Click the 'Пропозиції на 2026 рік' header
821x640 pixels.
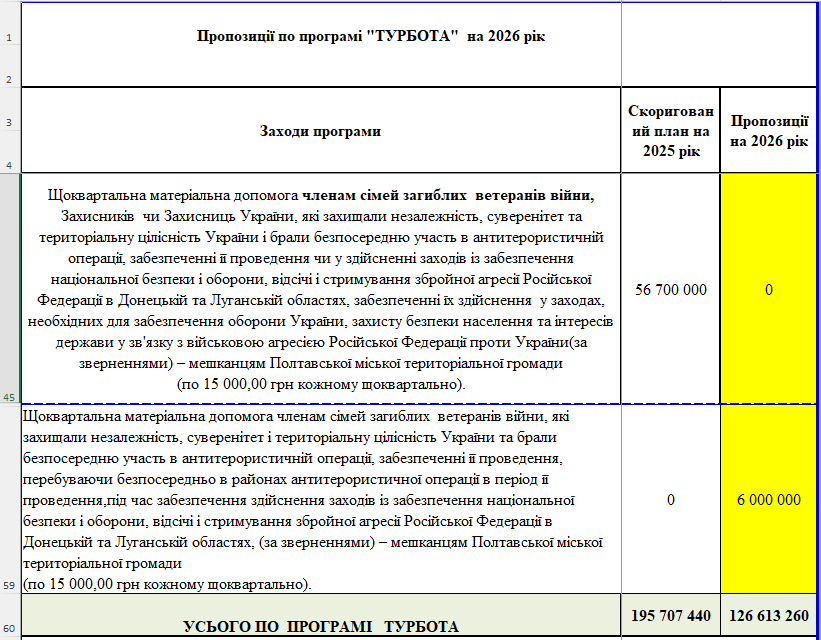[x=769, y=131]
